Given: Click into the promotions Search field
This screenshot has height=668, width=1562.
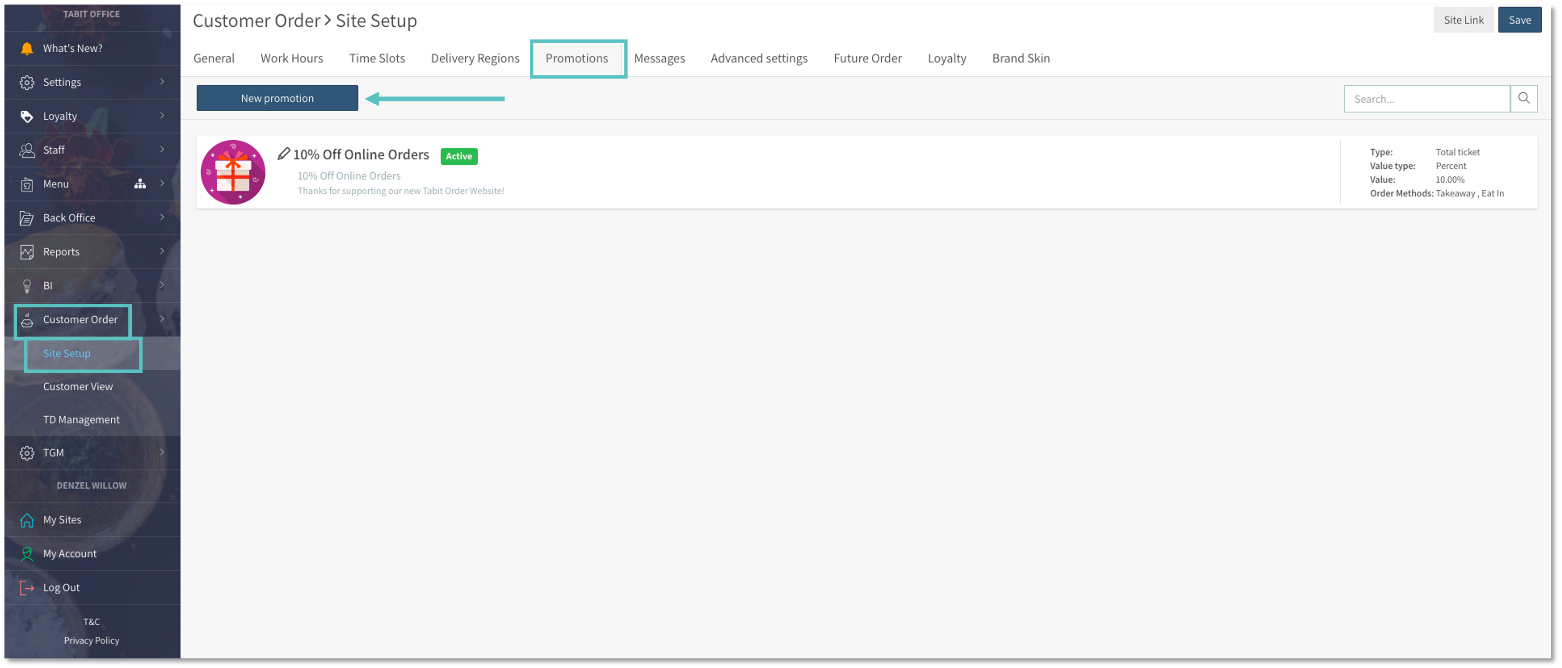Looking at the screenshot, I should click(x=1426, y=99).
